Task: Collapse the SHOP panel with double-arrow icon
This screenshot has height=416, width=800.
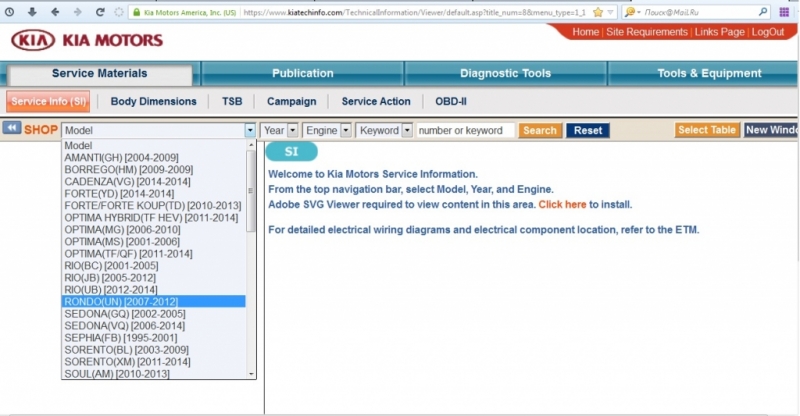Action: tap(12, 129)
